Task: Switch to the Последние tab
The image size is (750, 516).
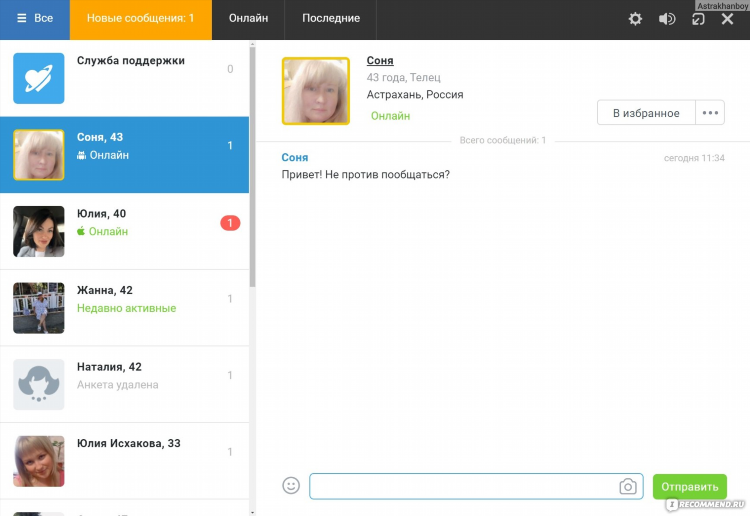Action: click(x=331, y=20)
